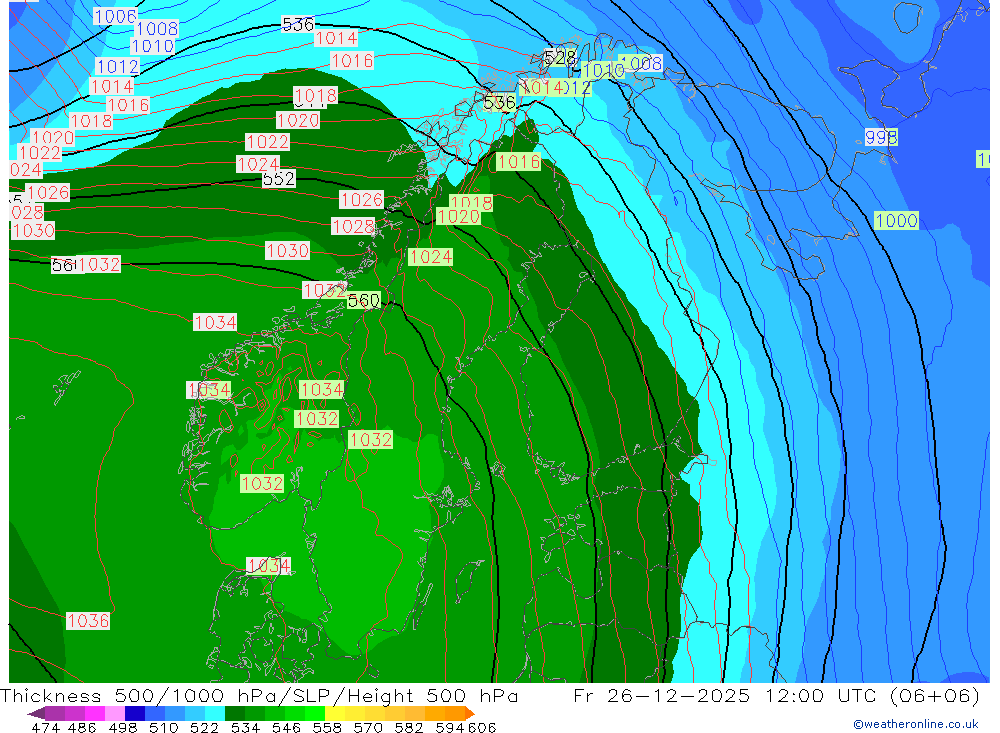The height and width of the screenshot is (733, 1000).
Task: Click the legend value 558
Action: pyautogui.click(x=327, y=727)
